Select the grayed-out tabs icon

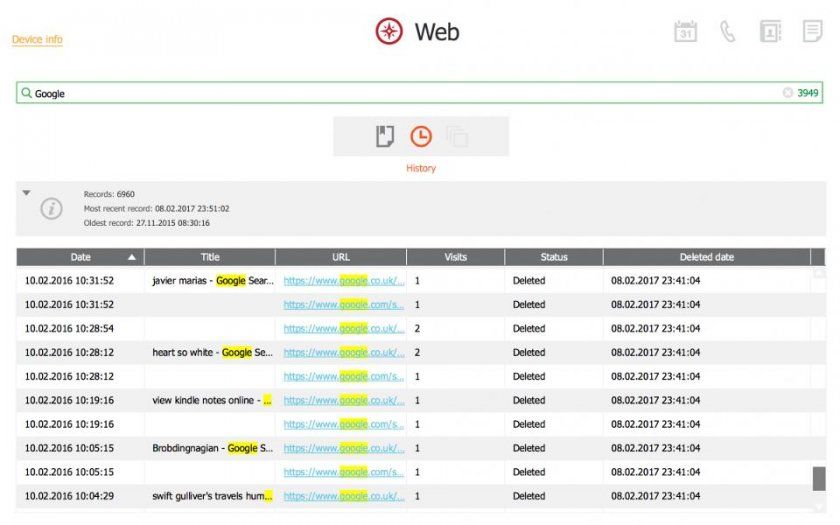pyautogui.click(x=457, y=137)
